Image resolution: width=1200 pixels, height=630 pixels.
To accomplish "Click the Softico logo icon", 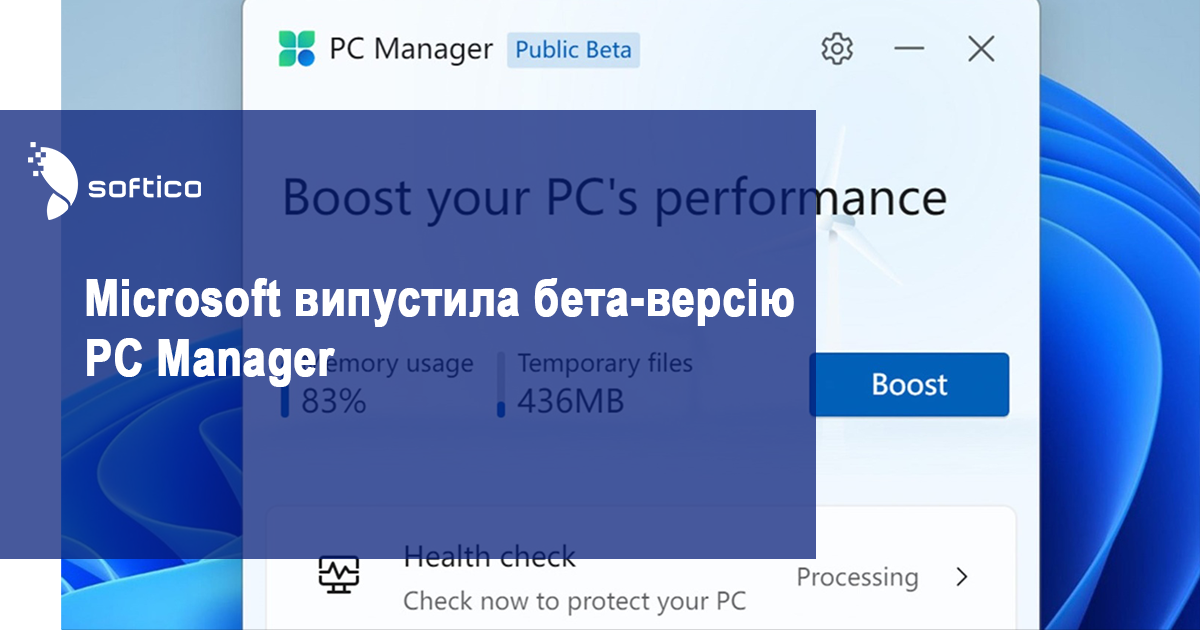I will (53, 180).
